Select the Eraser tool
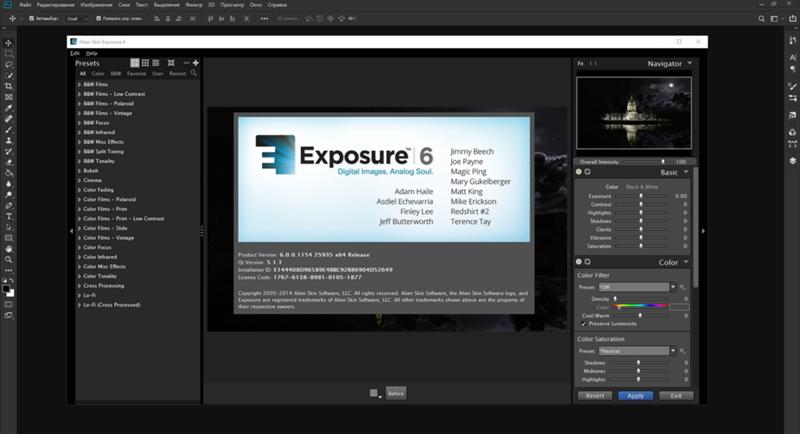 pos(9,162)
